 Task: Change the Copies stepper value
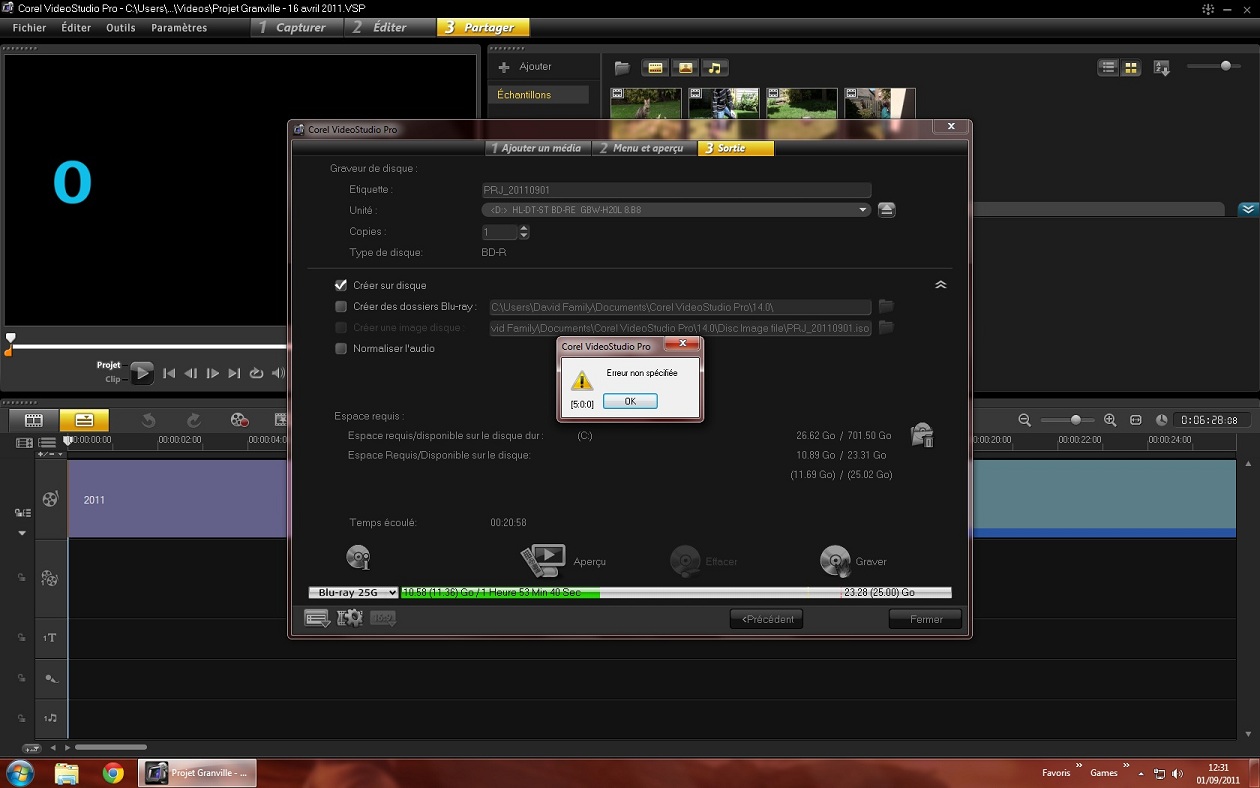(x=524, y=232)
